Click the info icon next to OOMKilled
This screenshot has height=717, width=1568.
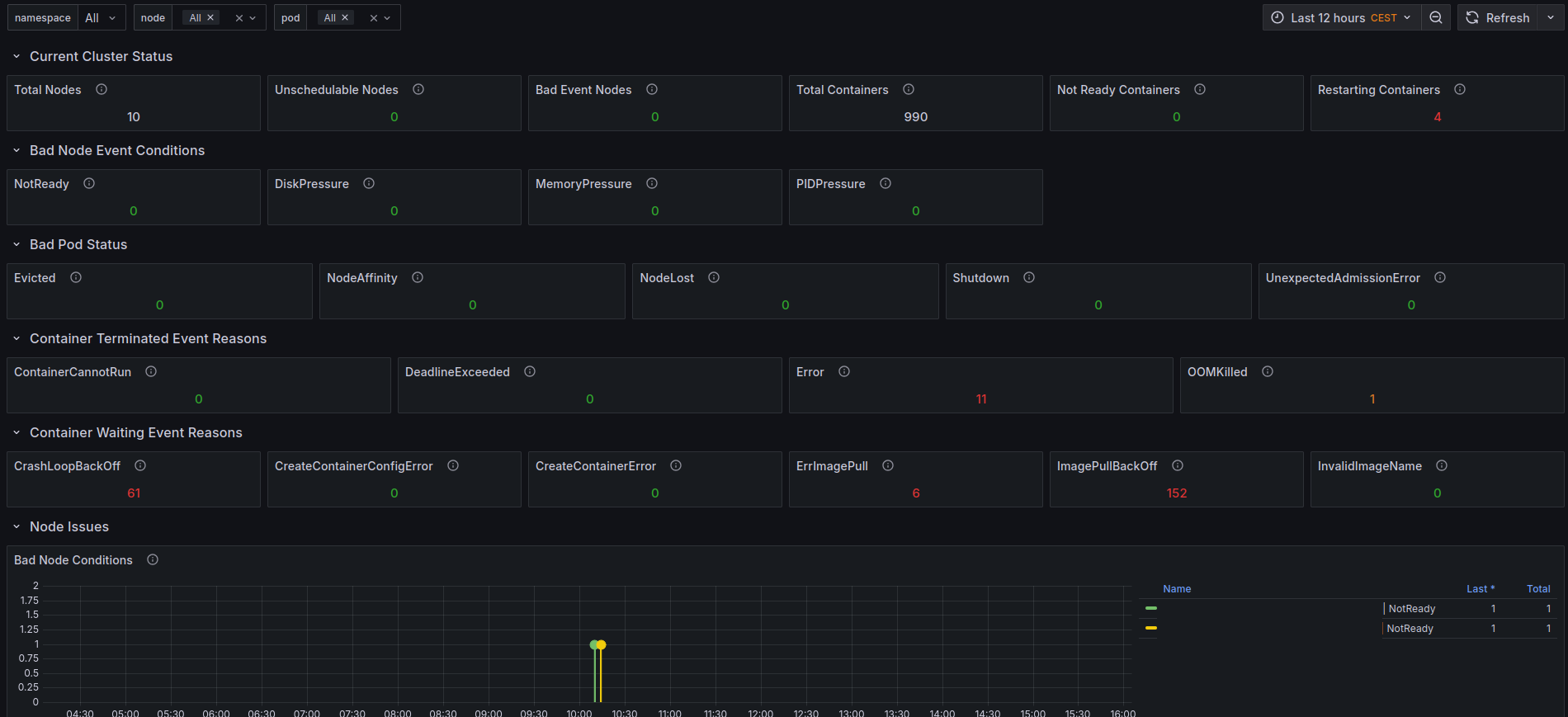coord(1268,371)
